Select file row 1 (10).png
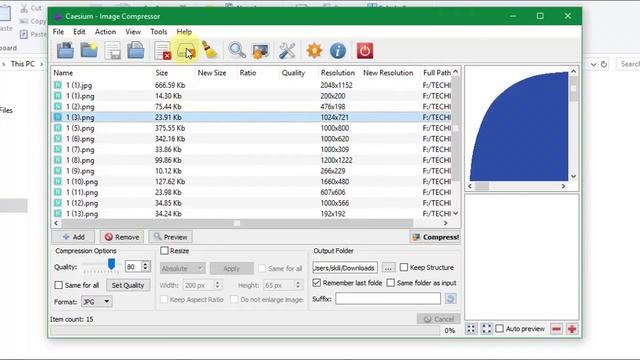Viewport: 640px width, 360px height. click(x=252, y=182)
